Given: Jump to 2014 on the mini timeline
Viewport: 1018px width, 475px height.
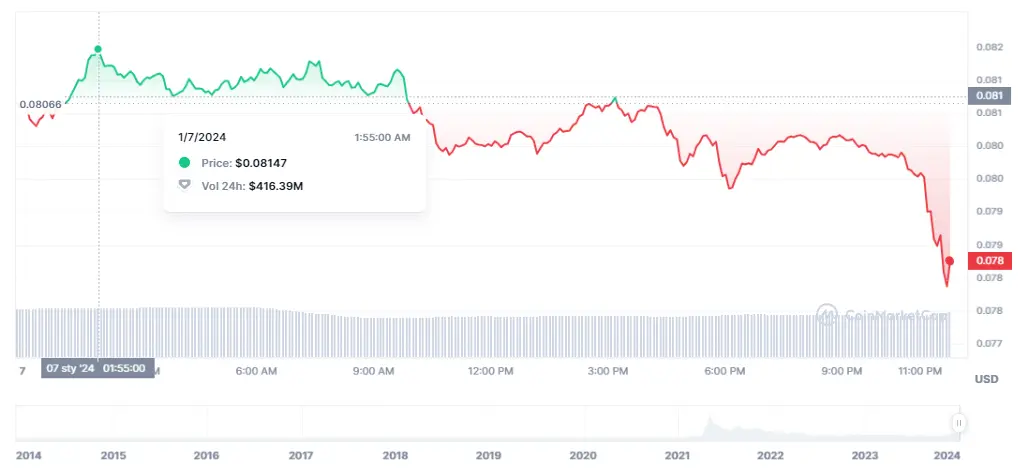Looking at the screenshot, I should (x=28, y=456).
